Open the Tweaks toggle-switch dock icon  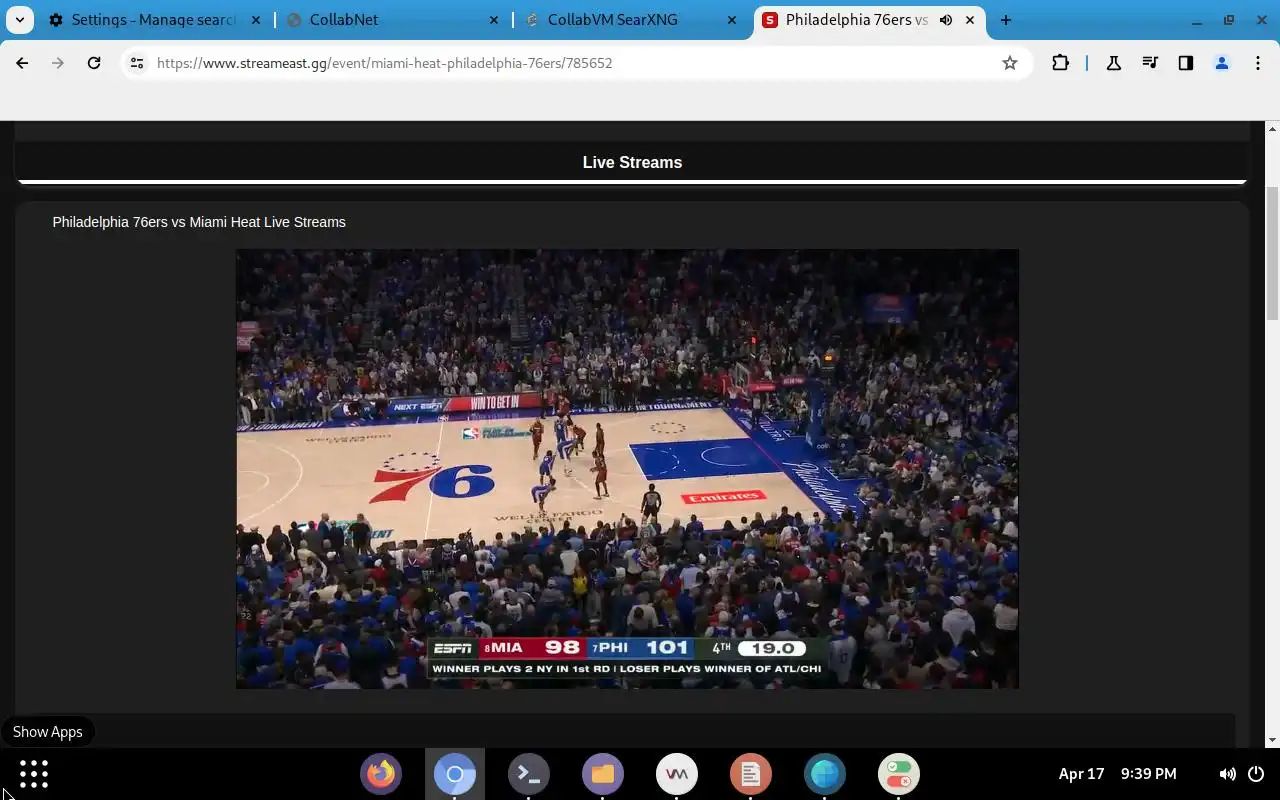click(x=899, y=774)
